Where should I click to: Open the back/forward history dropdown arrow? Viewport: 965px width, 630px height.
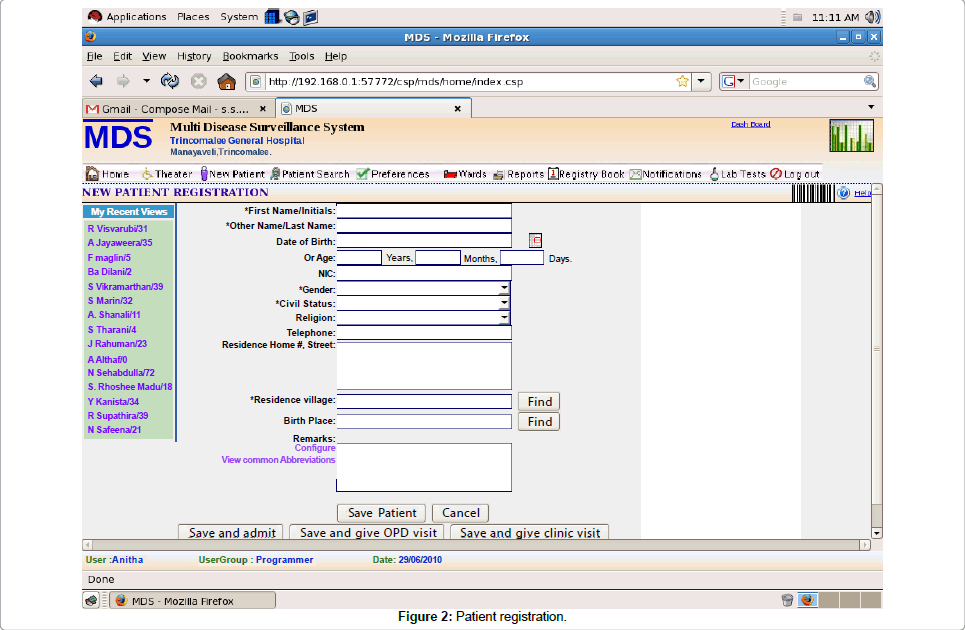tap(146, 81)
